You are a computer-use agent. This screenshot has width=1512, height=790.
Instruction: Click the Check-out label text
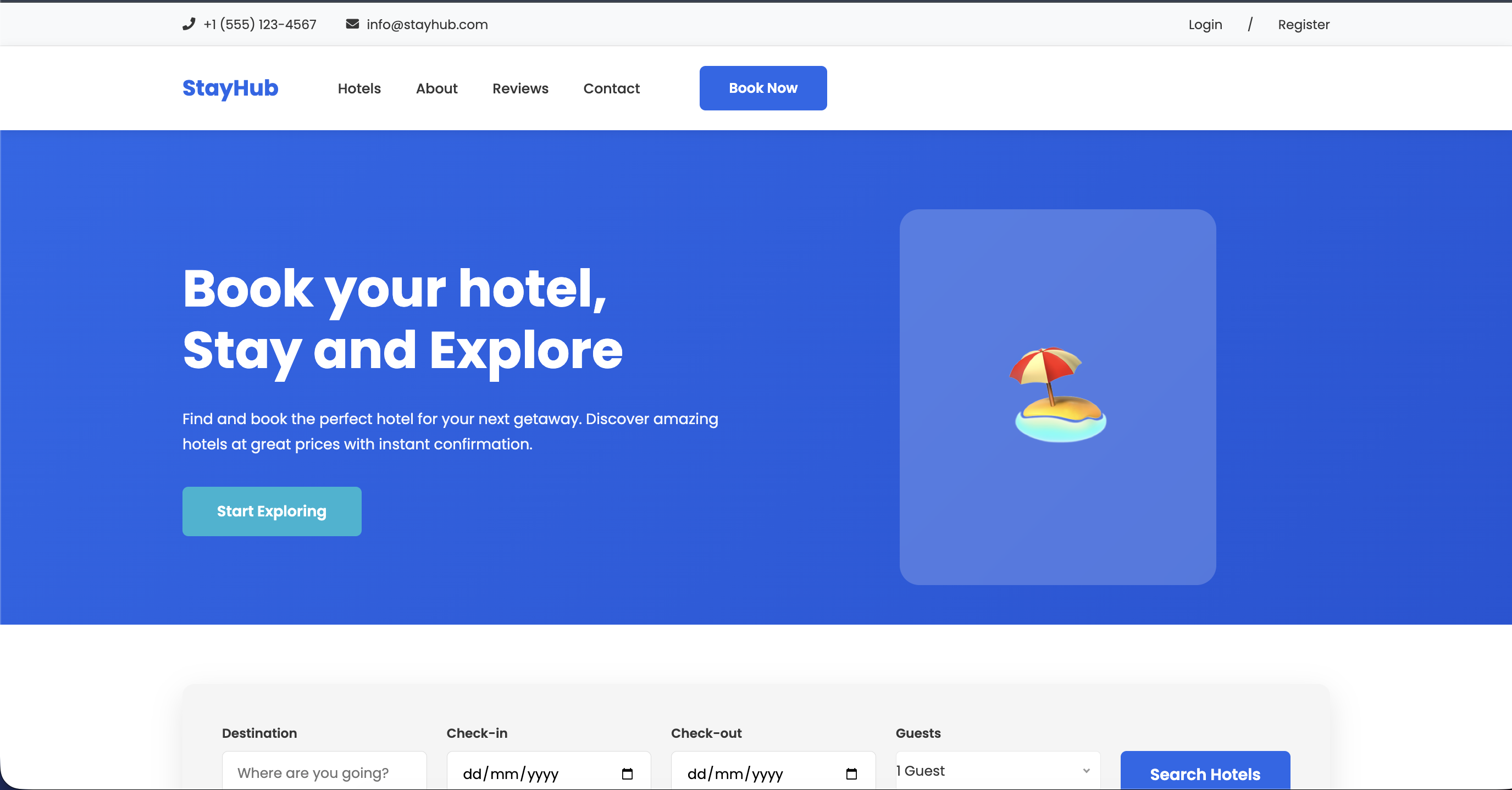coord(706,733)
